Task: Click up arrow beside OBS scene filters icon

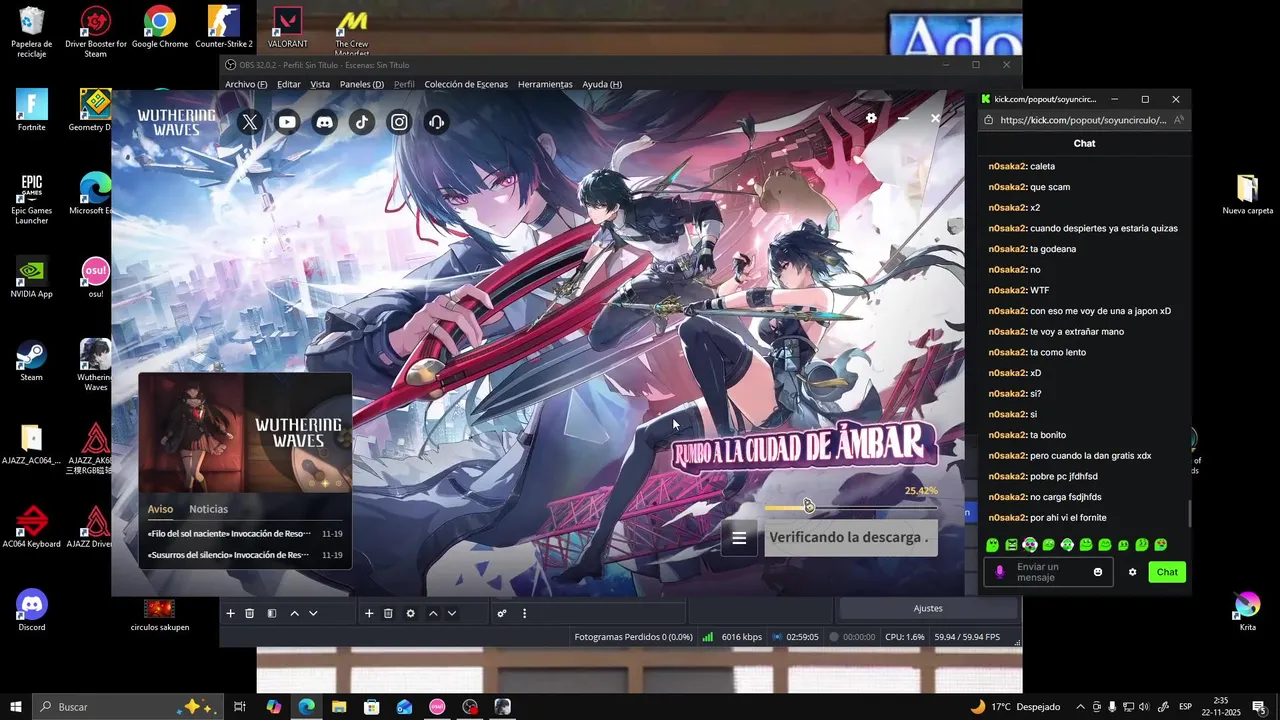Action: [294, 613]
